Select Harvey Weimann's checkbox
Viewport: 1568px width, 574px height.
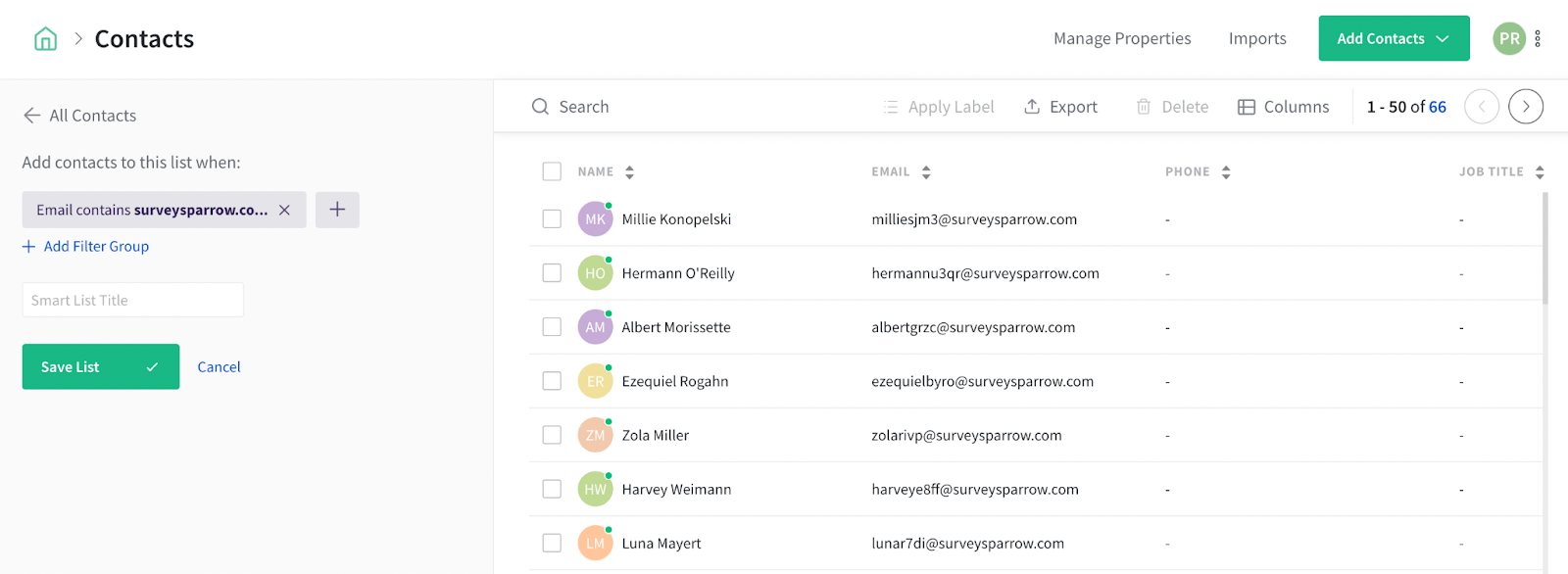click(552, 489)
